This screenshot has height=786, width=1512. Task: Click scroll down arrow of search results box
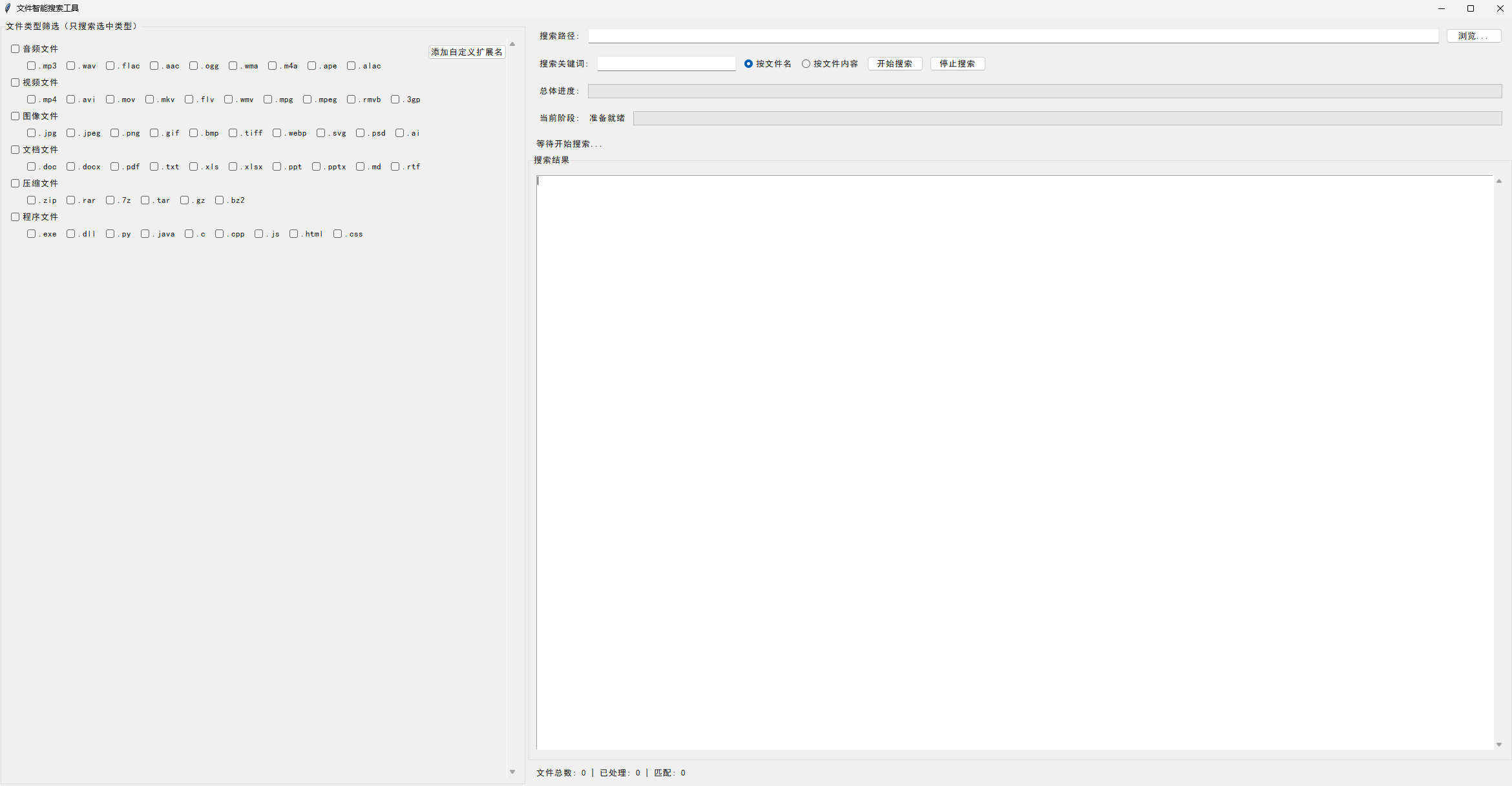coord(1498,745)
